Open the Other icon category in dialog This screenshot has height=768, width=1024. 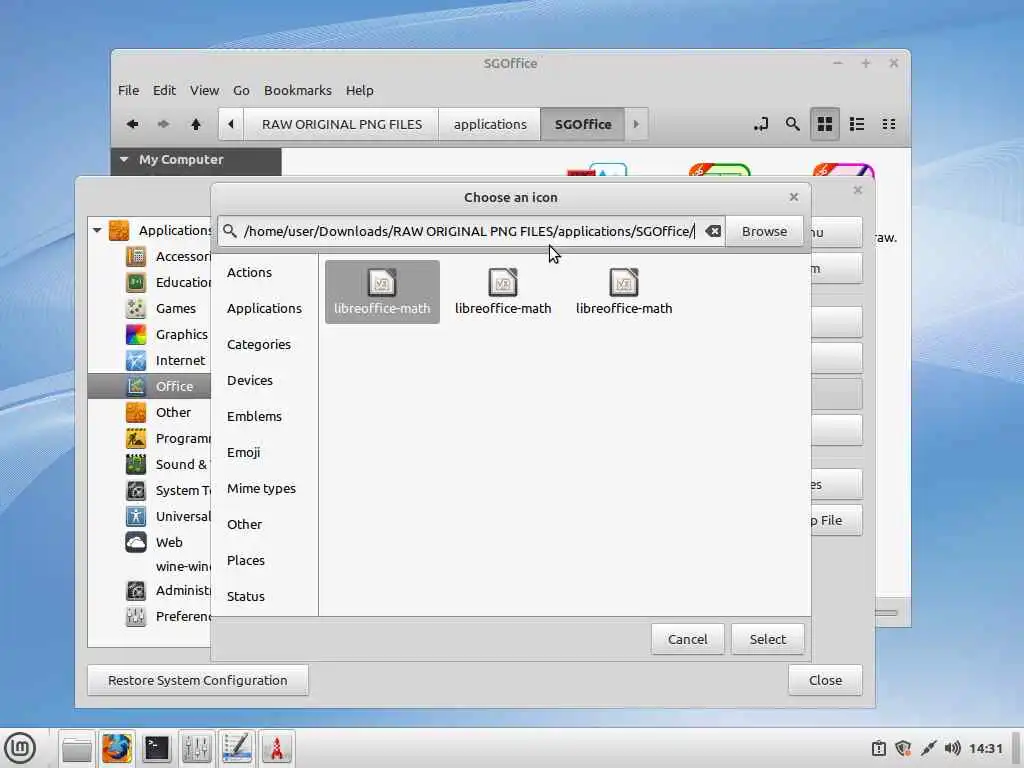point(244,524)
